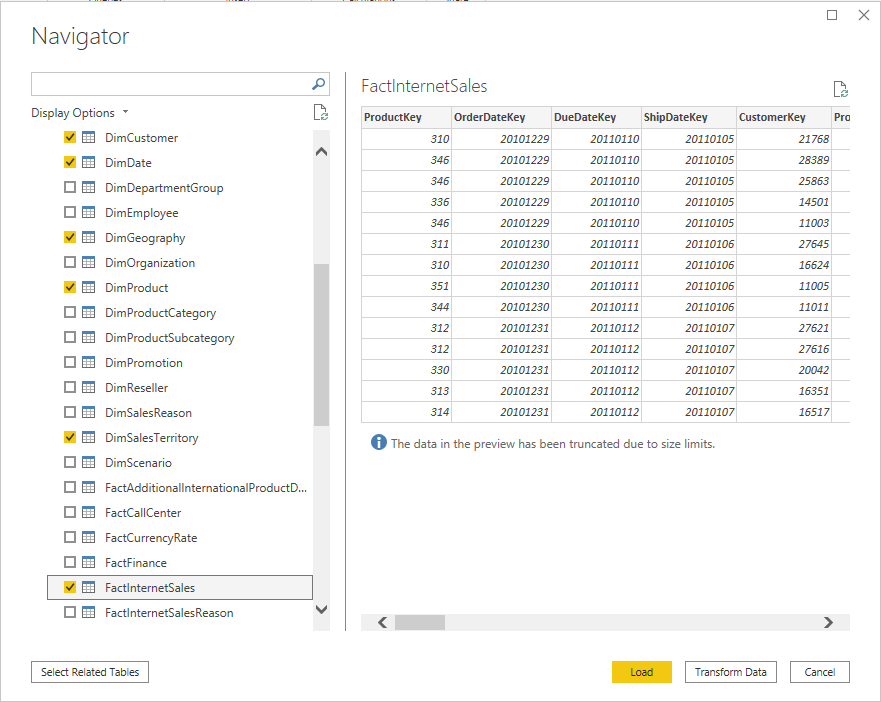The height and width of the screenshot is (702, 881).
Task: Select the FactCurrencyRate table item
Action: pyautogui.click(x=151, y=538)
